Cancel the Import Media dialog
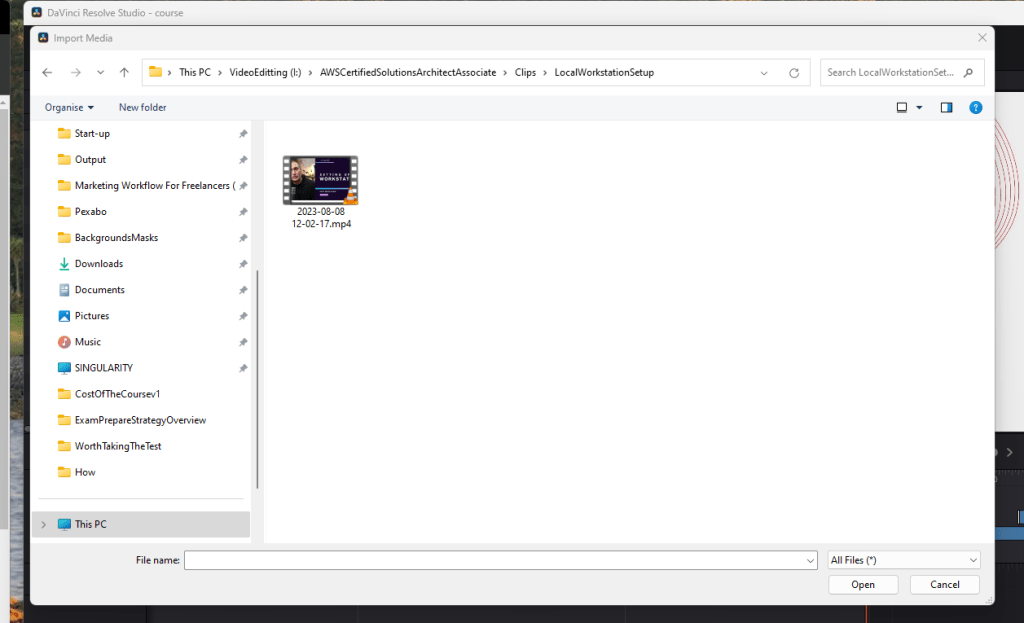 (x=944, y=584)
